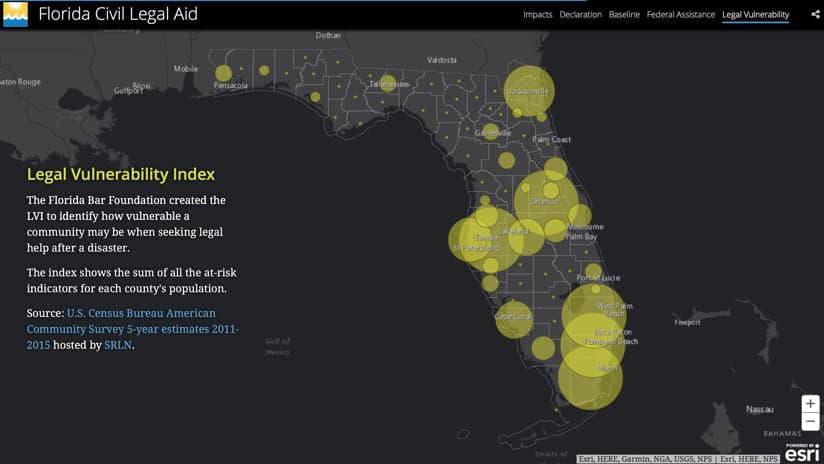
Task: Click the West Palm Beach bubble
Action: (x=594, y=315)
